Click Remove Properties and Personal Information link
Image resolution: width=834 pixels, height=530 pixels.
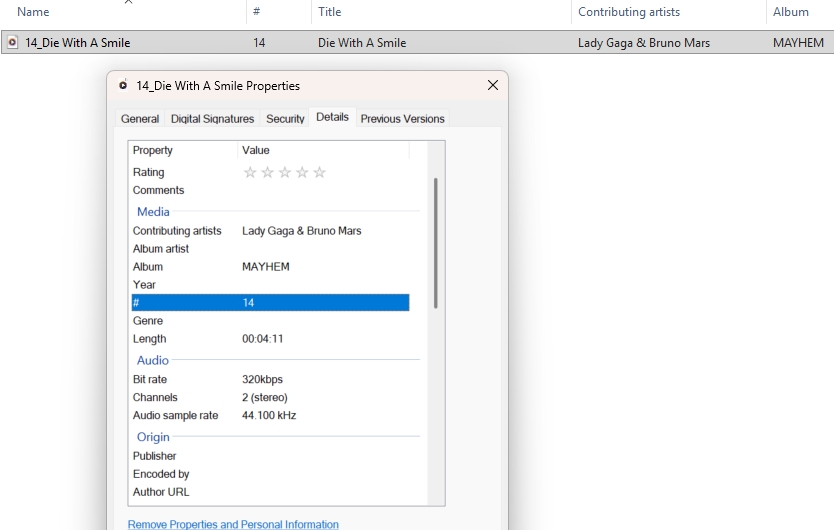[x=233, y=524]
